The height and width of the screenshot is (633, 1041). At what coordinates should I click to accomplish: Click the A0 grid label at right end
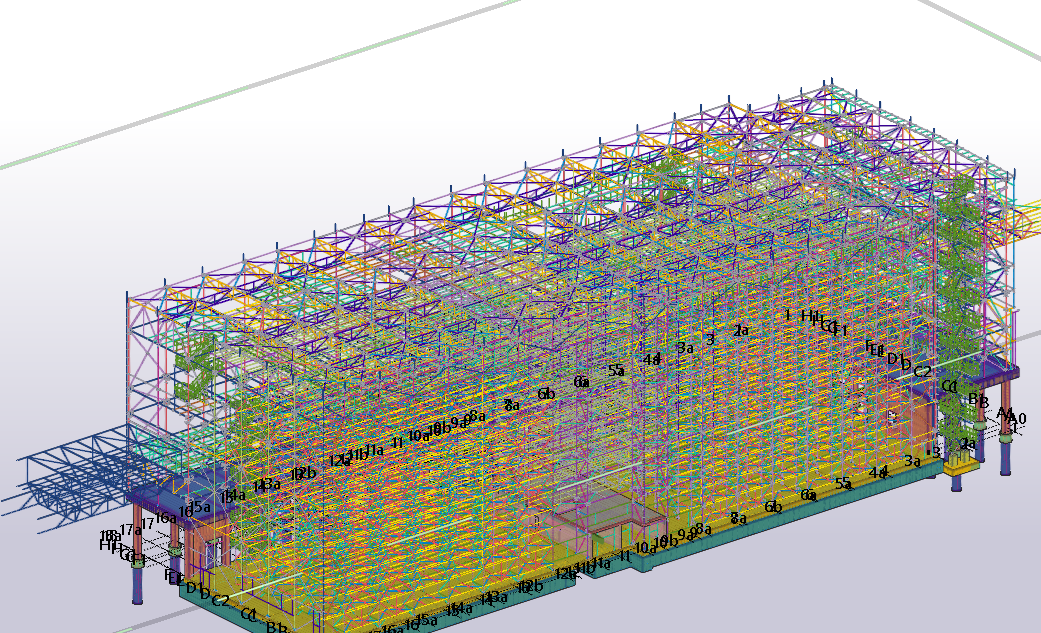(1018, 419)
